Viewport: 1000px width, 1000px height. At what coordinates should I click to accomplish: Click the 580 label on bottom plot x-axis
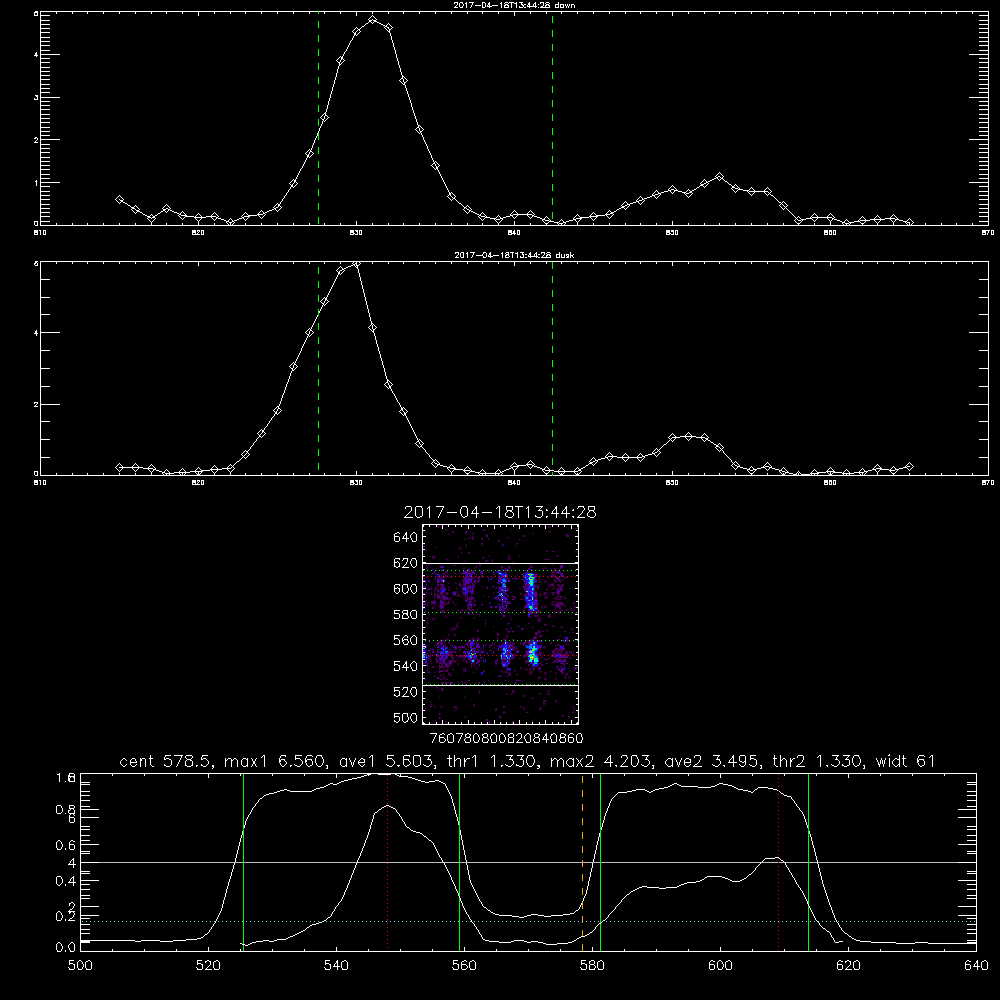(592, 966)
